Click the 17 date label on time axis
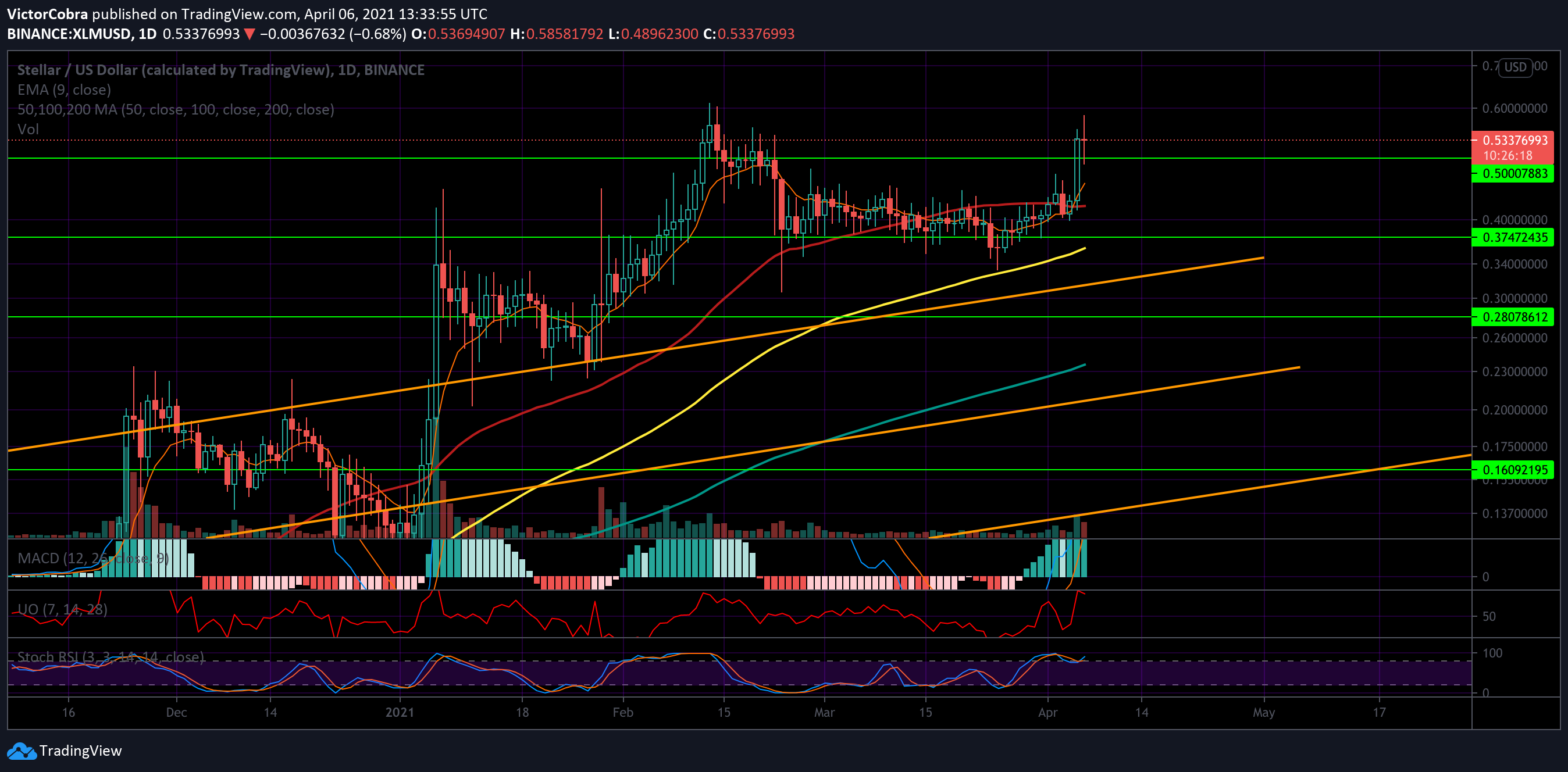Image resolution: width=1568 pixels, height=772 pixels. 1379,712
